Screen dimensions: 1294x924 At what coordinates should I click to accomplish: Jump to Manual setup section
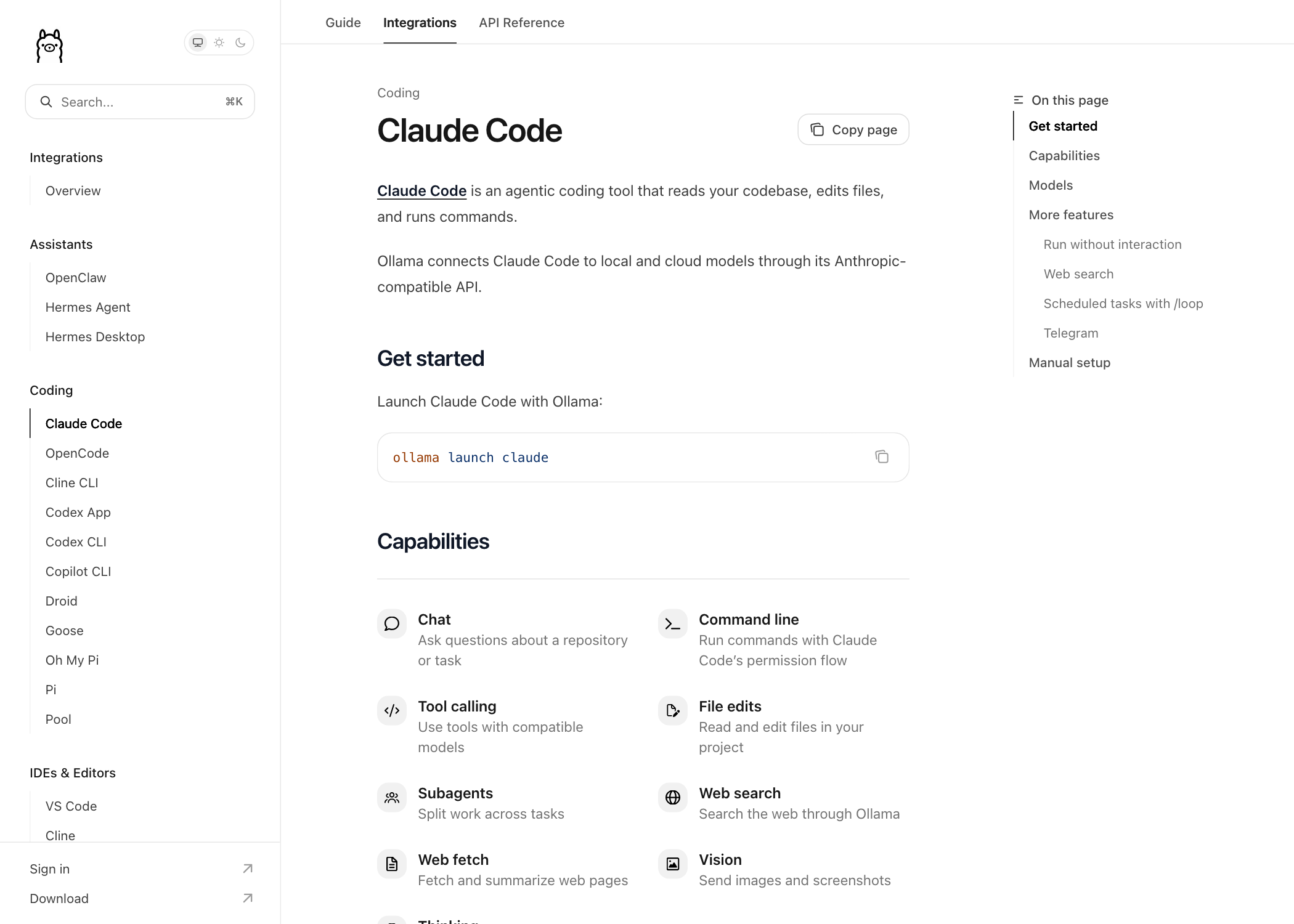point(1070,363)
